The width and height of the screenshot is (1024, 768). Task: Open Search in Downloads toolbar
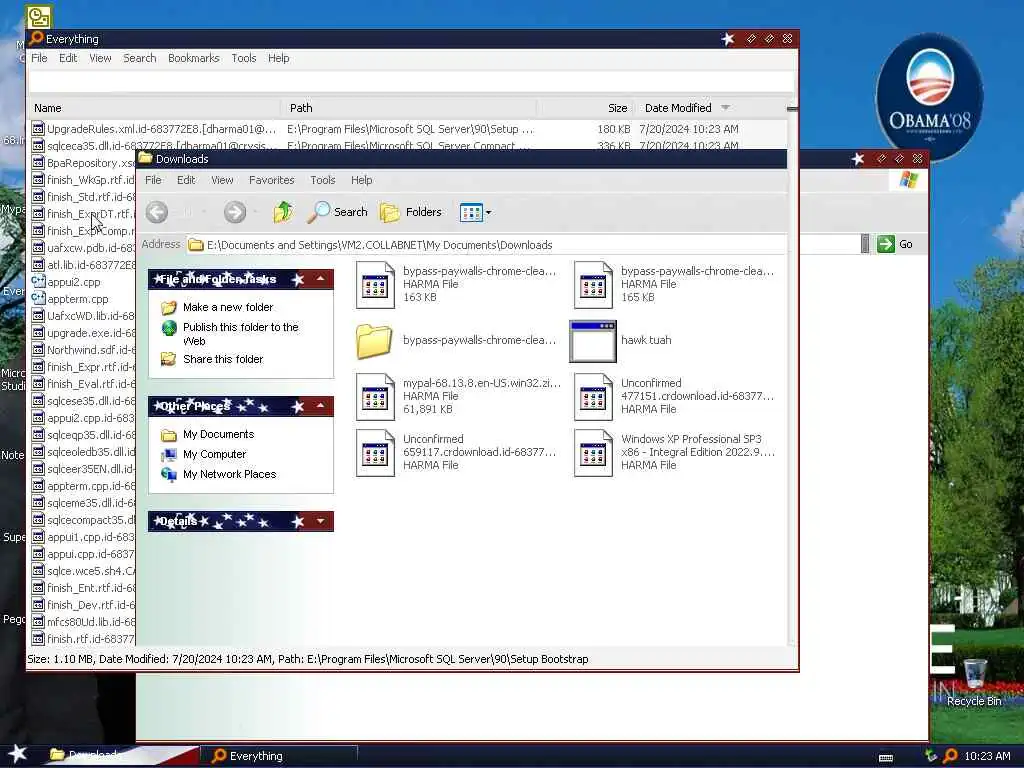337,212
